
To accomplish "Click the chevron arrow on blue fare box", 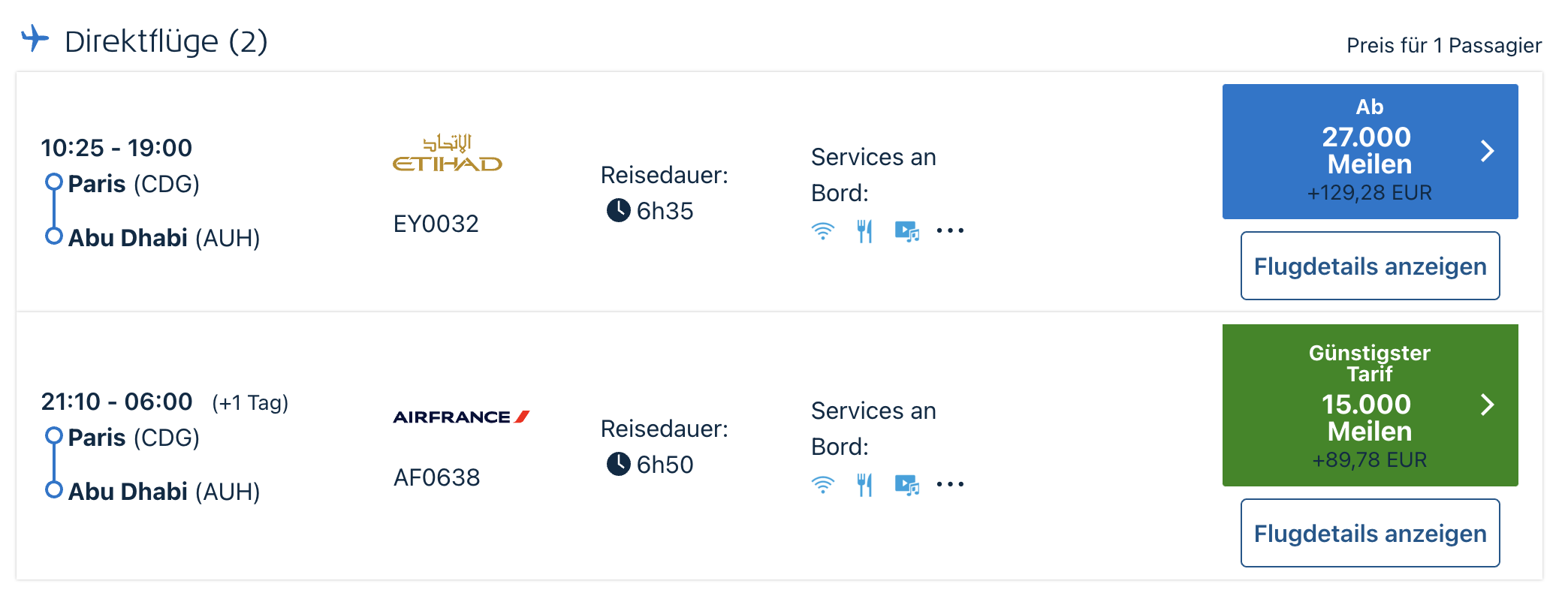I will pos(1487,151).
